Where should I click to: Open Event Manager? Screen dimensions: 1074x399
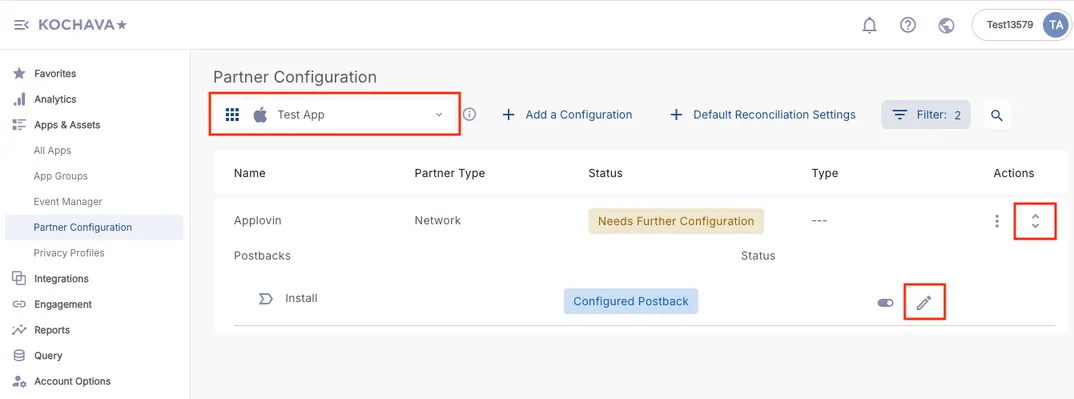point(68,202)
